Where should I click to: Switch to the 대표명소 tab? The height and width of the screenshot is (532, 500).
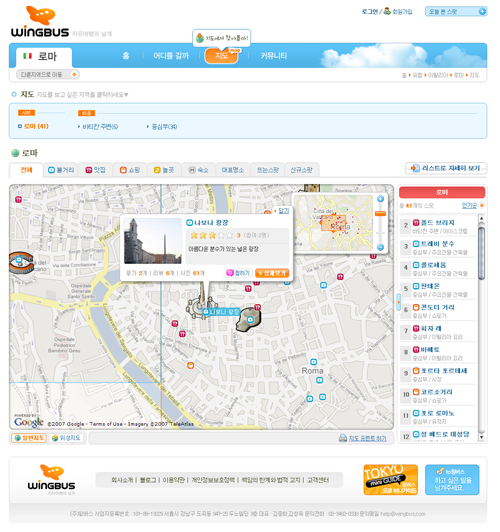233,170
